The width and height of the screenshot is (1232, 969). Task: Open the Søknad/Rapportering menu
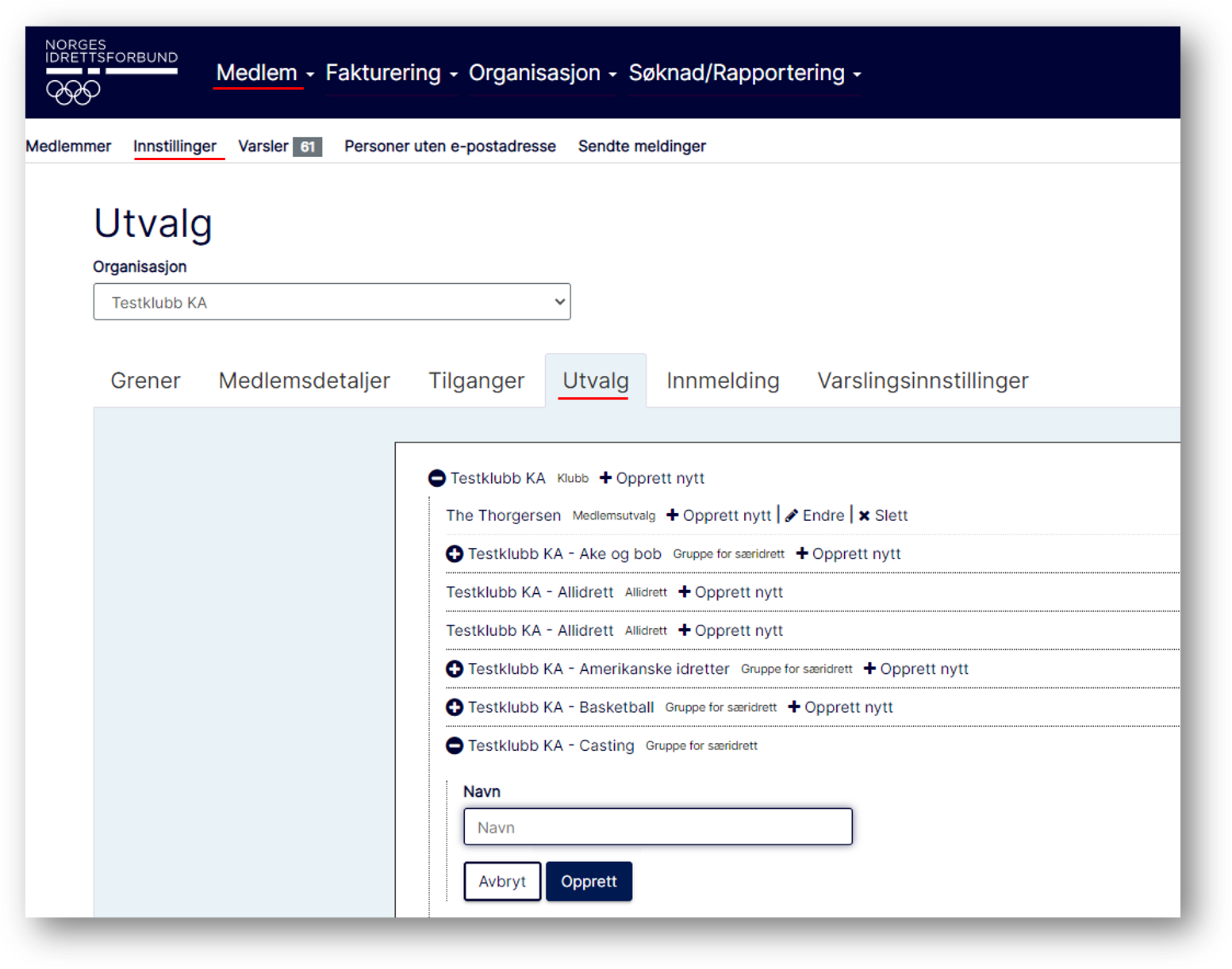pos(745,73)
